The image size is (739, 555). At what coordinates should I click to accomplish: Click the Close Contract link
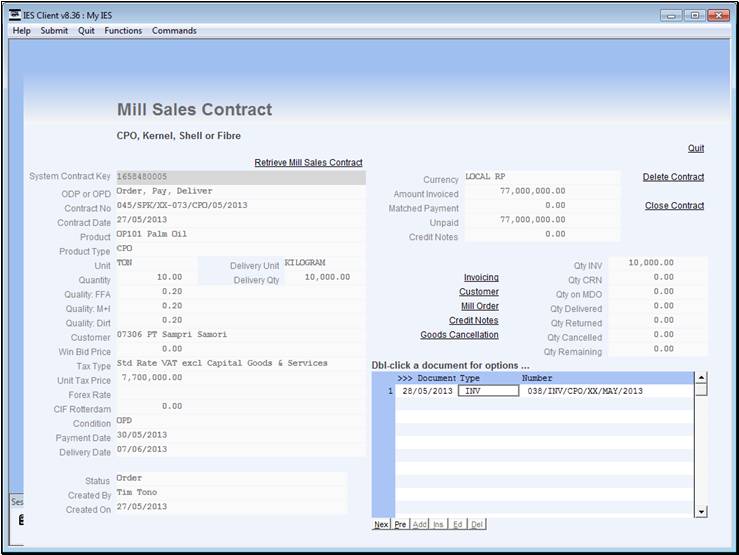(674, 206)
